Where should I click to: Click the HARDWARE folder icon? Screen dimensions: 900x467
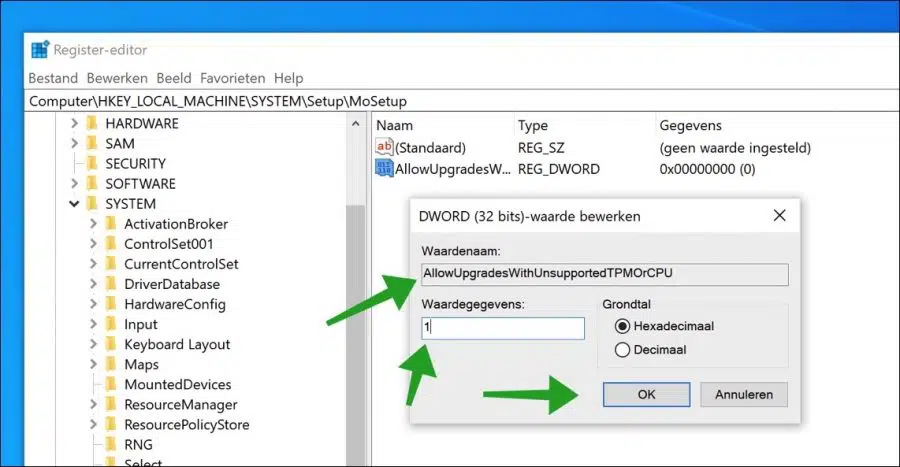point(92,123)
